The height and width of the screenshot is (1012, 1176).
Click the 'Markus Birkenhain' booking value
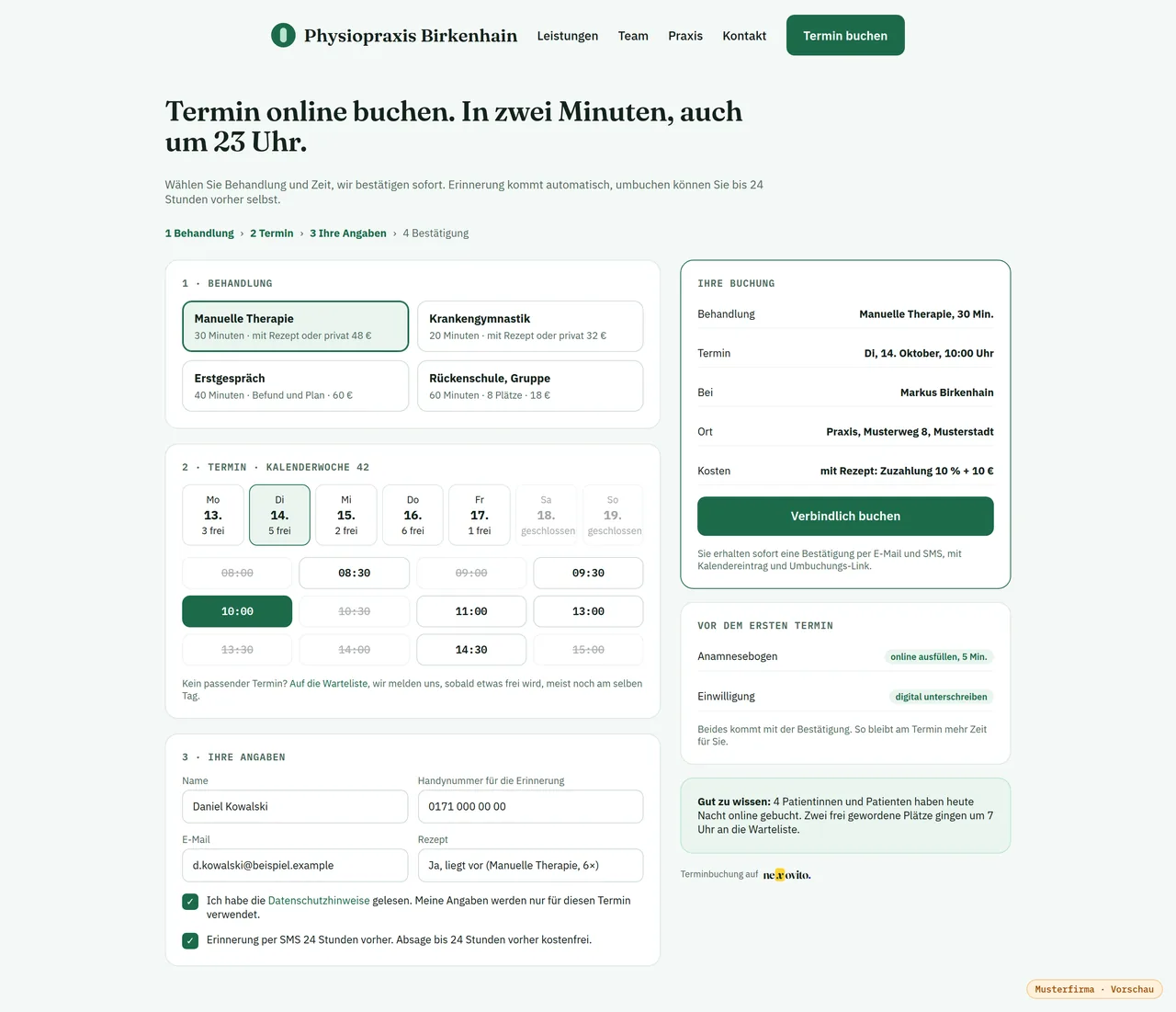[947, 392]
